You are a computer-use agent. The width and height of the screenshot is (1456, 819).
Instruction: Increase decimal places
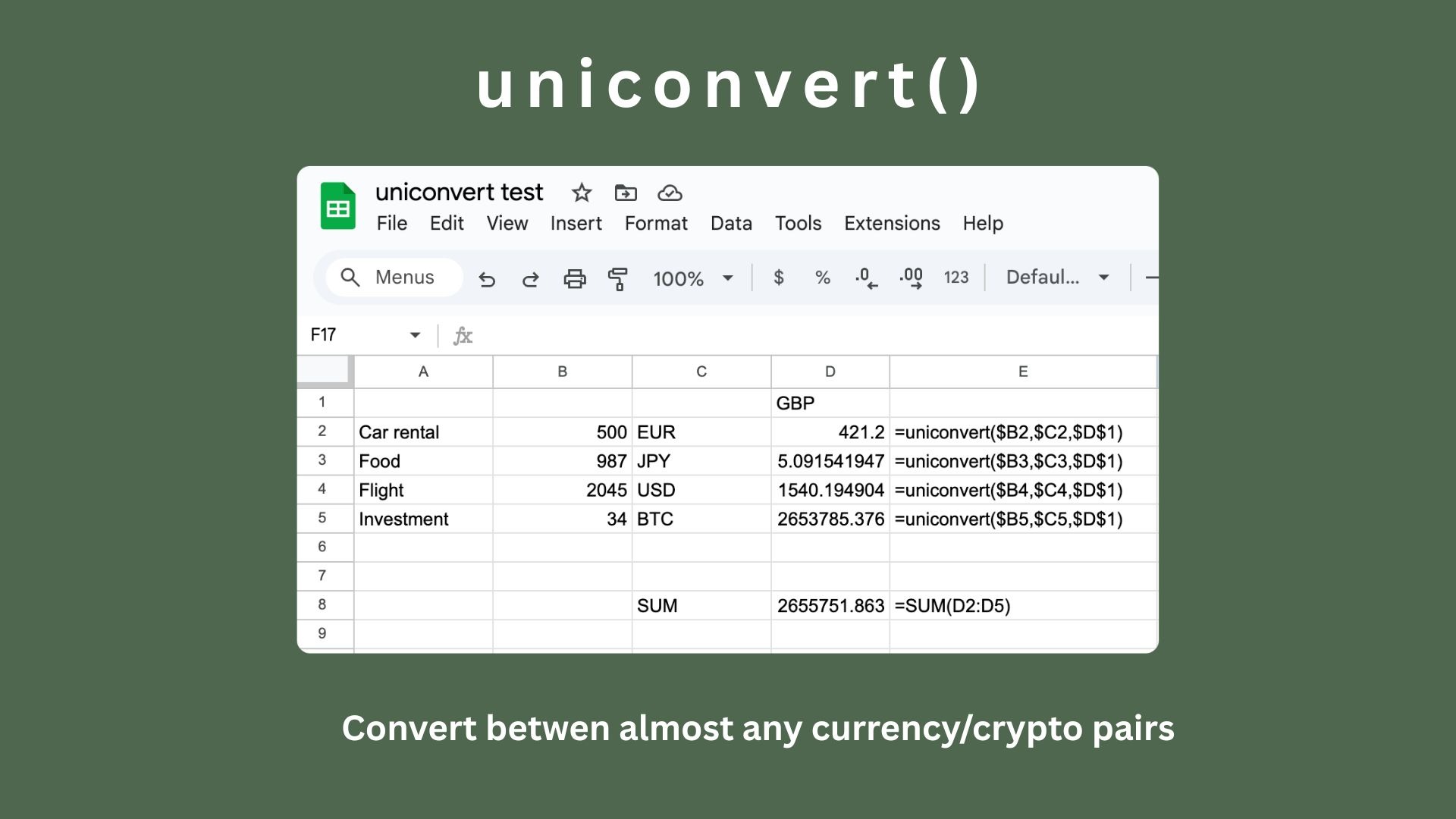pyautogui.click(x=911, y=278)
